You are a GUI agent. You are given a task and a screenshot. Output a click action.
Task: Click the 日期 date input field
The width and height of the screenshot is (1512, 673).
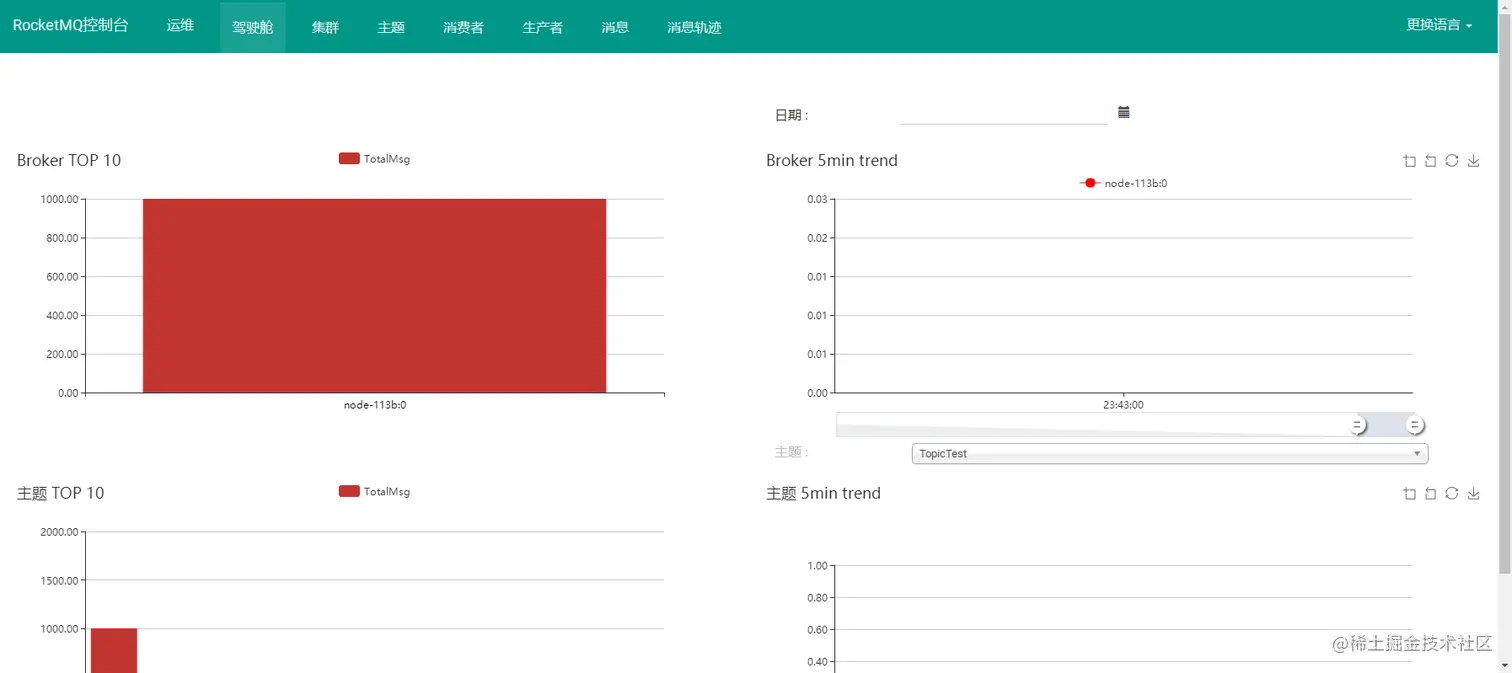pyautogui.click(x=1003, y=114)
